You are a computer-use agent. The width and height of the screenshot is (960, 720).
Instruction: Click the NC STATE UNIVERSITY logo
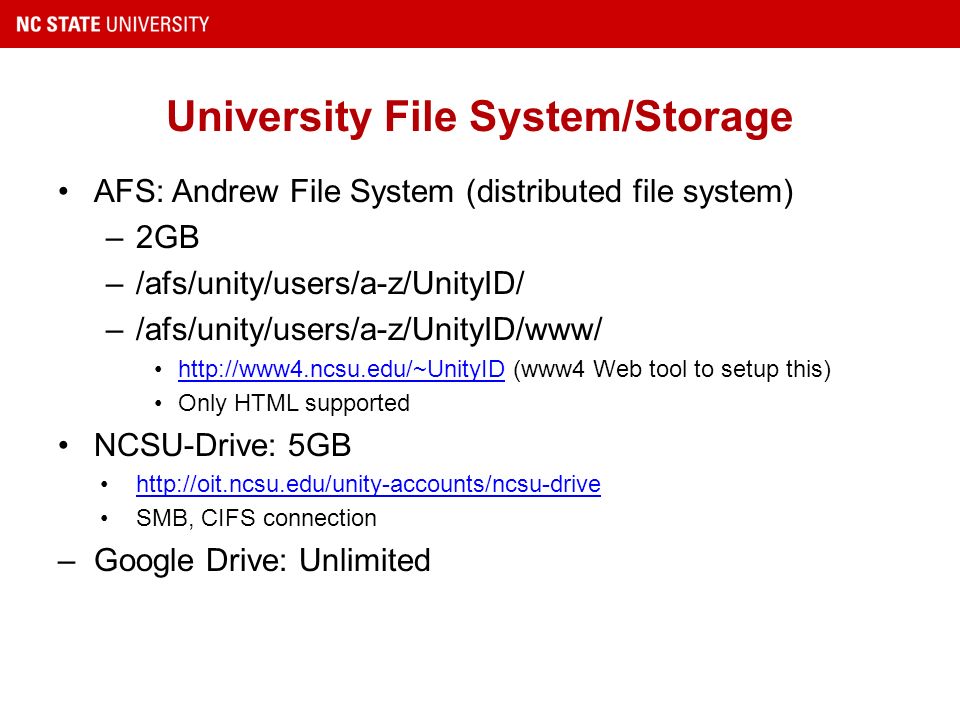click(113, 24)
